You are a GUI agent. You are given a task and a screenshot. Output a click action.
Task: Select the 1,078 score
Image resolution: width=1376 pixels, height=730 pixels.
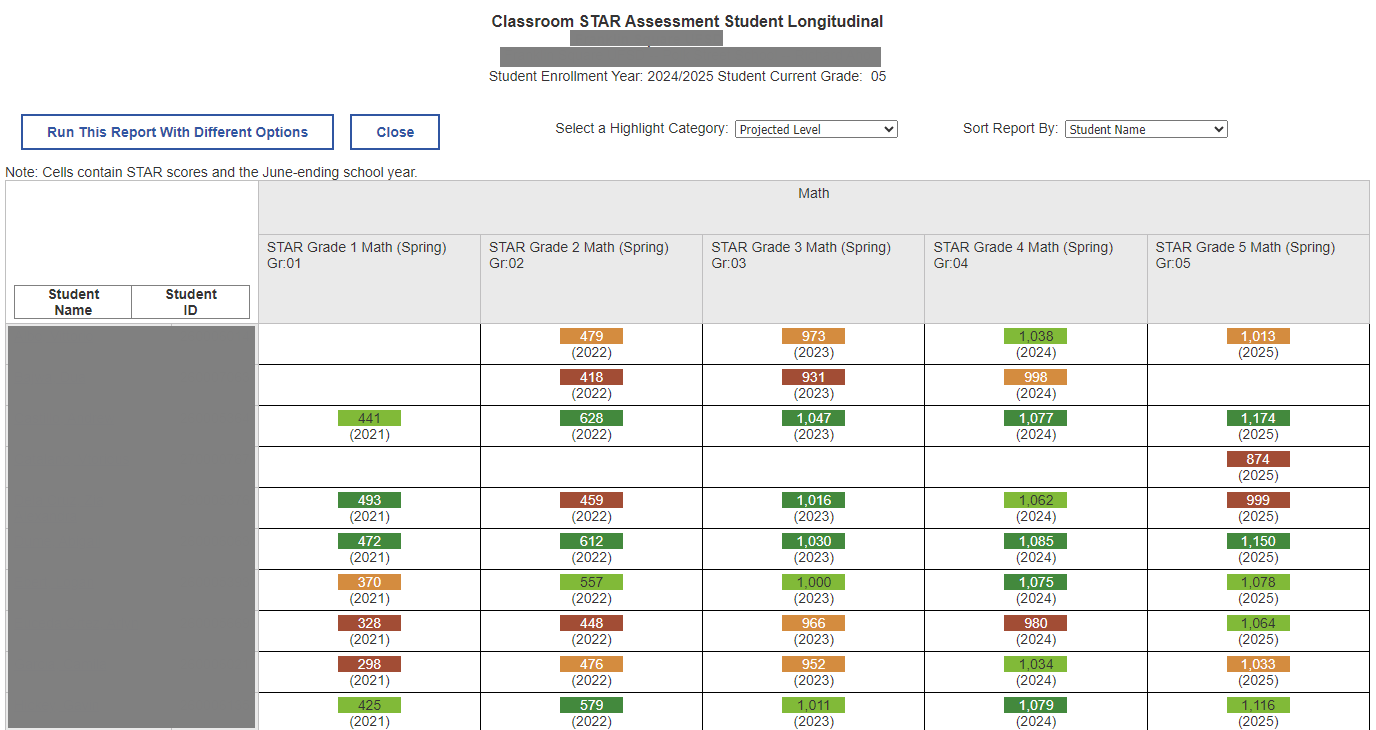1258,582
